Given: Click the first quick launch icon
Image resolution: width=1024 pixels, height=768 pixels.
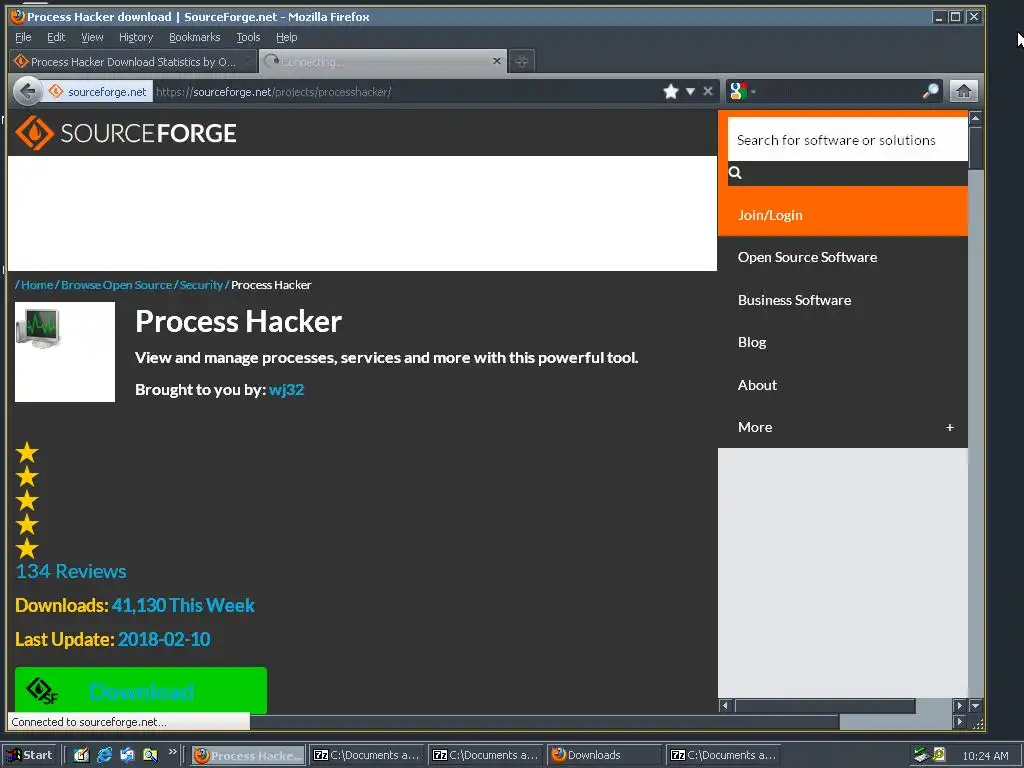Looking at the screenshot, I should 82,755.
